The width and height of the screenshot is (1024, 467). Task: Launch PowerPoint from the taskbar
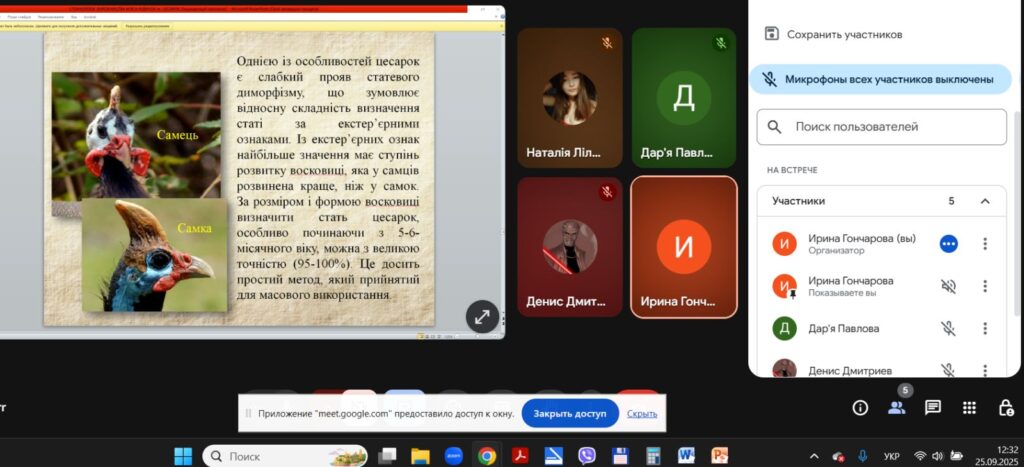tap(719, 456)
